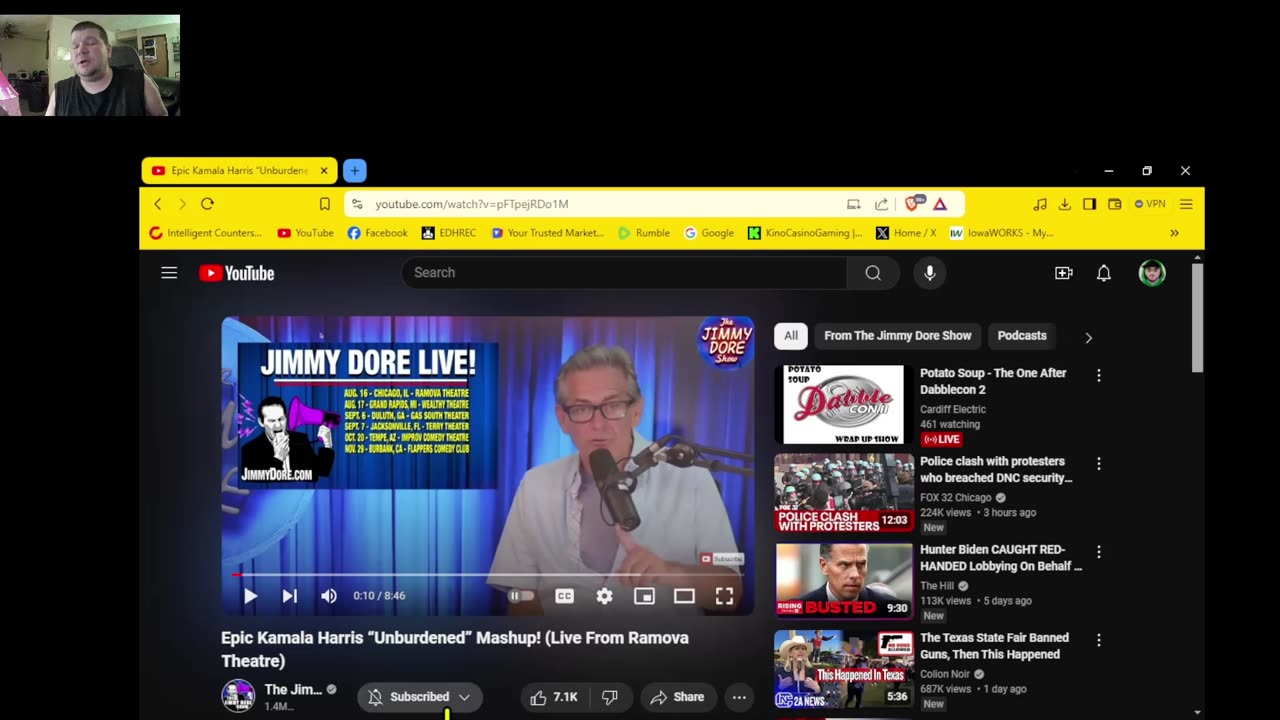This screenshot has height=720, width=1280.
Task: Open The Jimmy Dore Show channel avatar
Action: pyautogui.click(x=238, y=696)
